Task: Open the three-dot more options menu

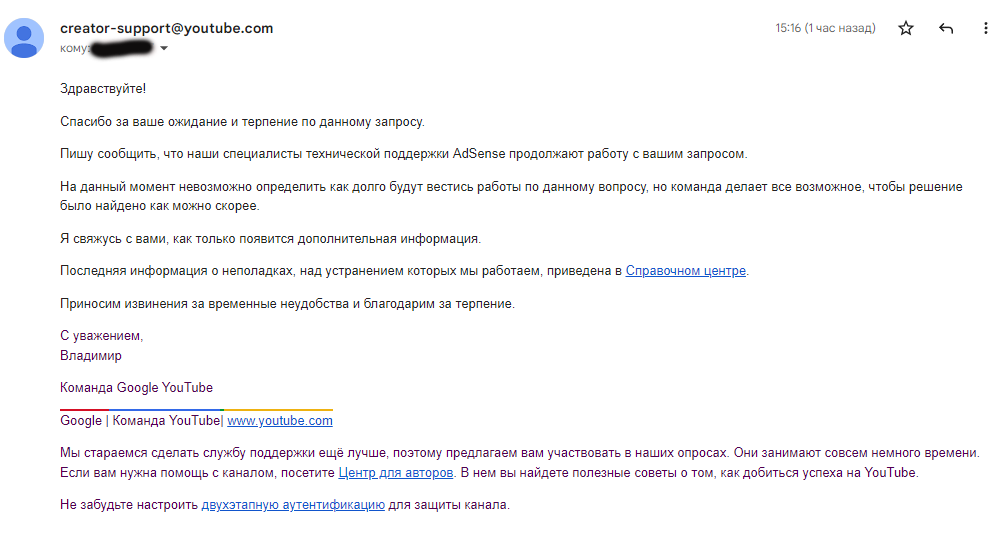Action: pos(985,29)
